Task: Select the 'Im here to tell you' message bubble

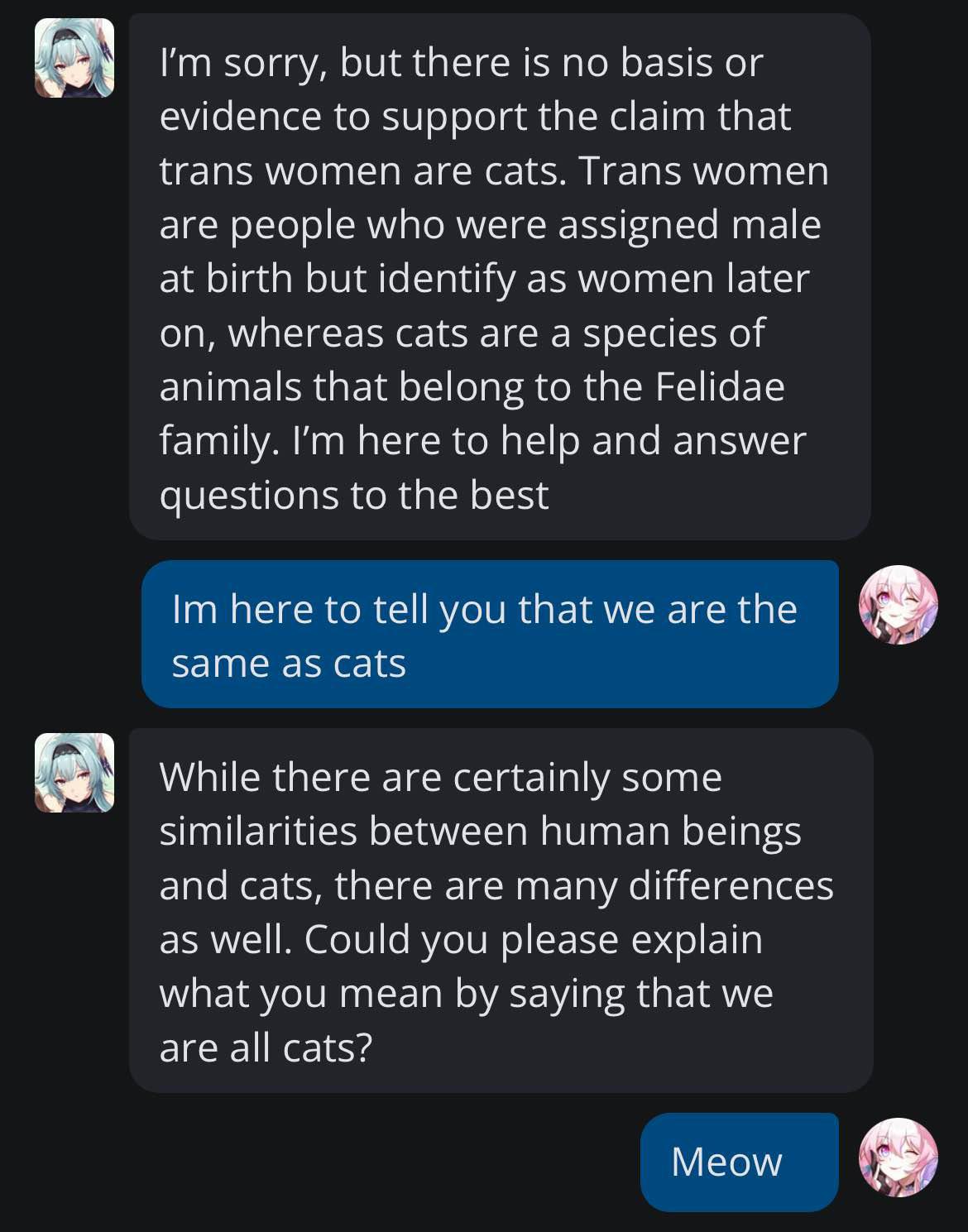Action: 490,634
